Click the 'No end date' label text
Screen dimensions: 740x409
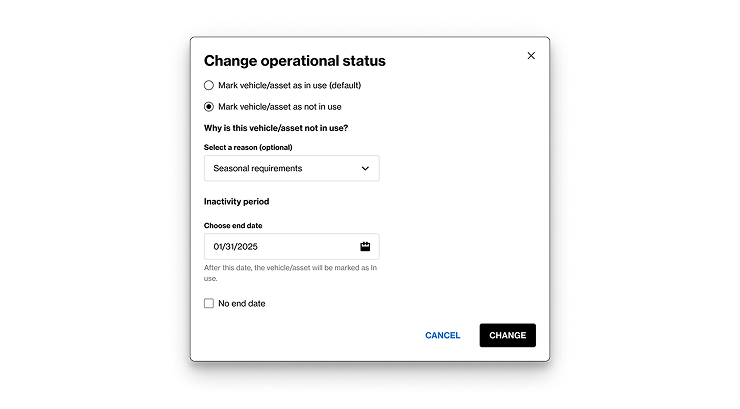point(242,303)
